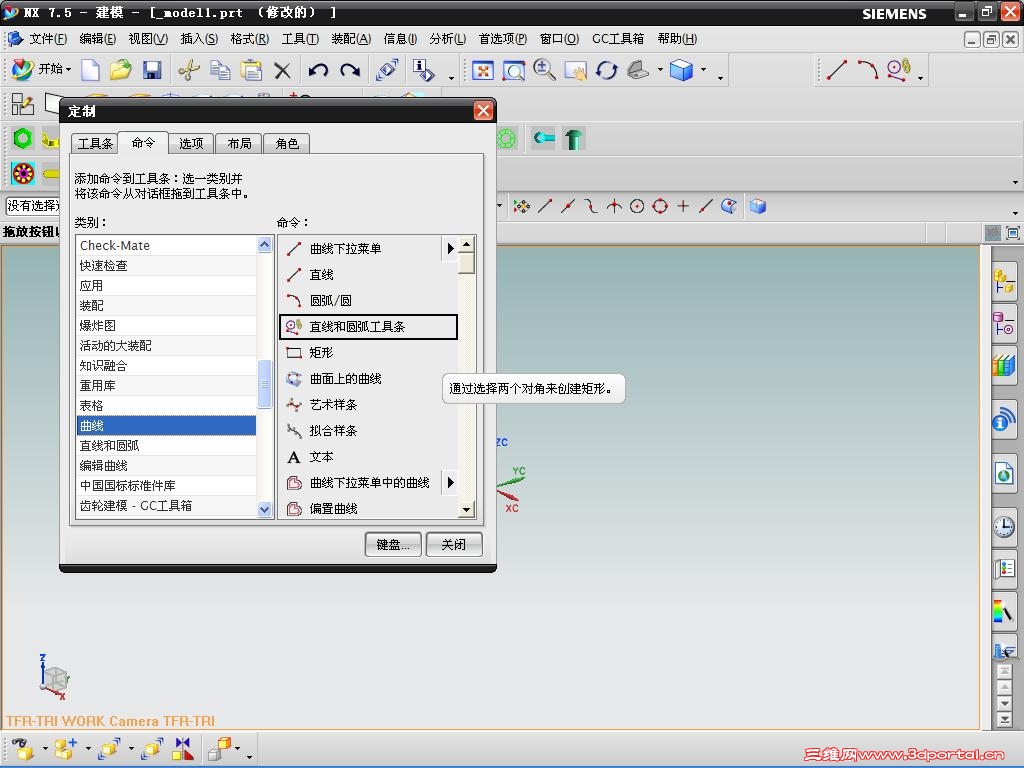
Task: Open a file with the folder icon
Action: 121,70
